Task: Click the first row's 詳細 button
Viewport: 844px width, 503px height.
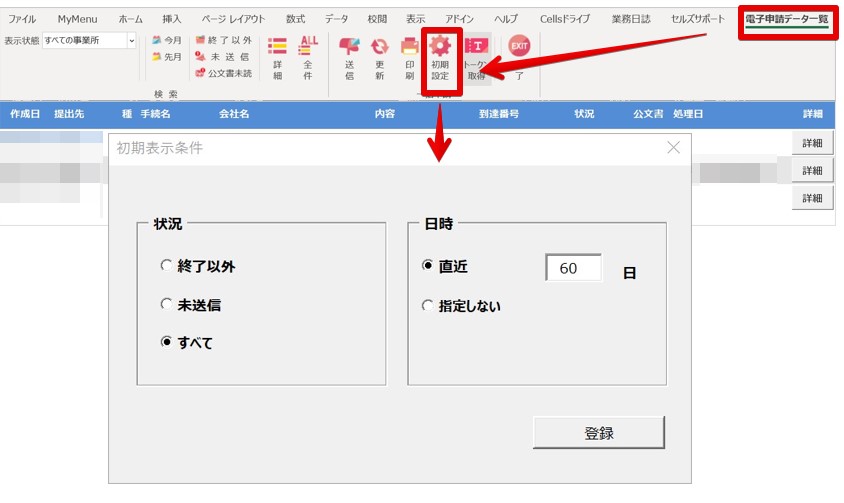Action: point(812,143)
